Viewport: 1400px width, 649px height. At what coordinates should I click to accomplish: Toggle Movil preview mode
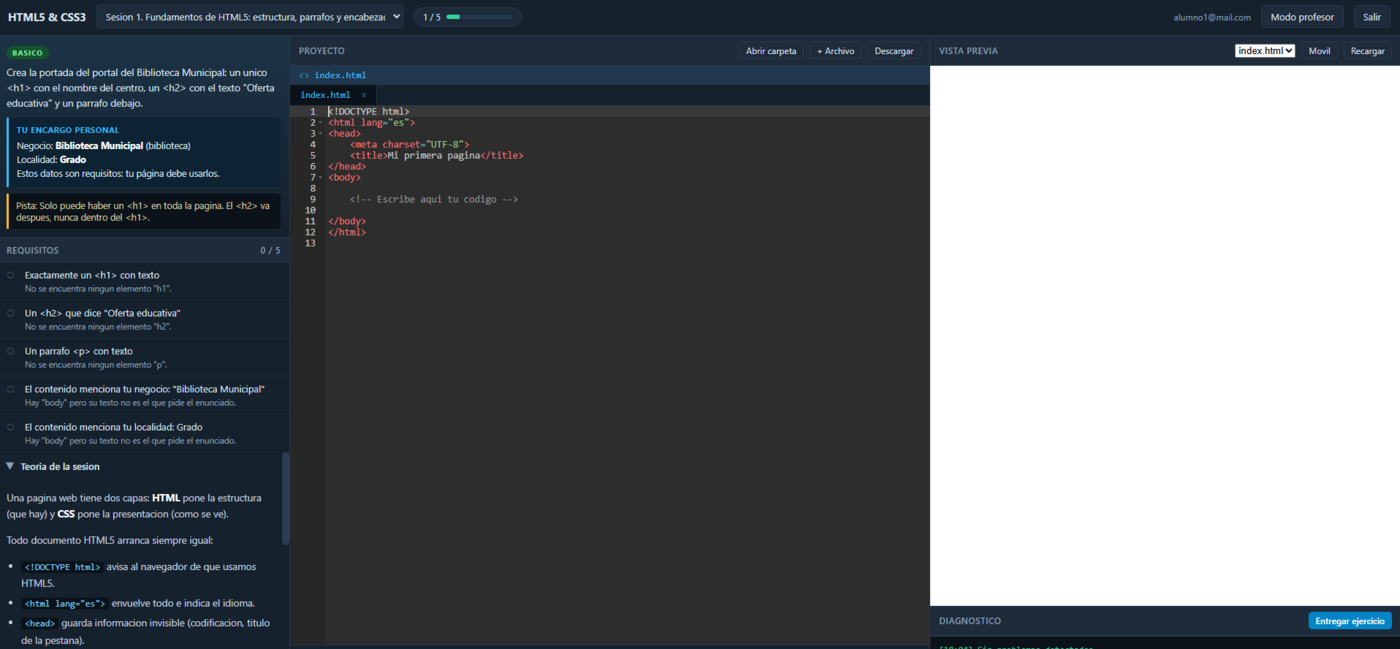(x=1319, y=51)
